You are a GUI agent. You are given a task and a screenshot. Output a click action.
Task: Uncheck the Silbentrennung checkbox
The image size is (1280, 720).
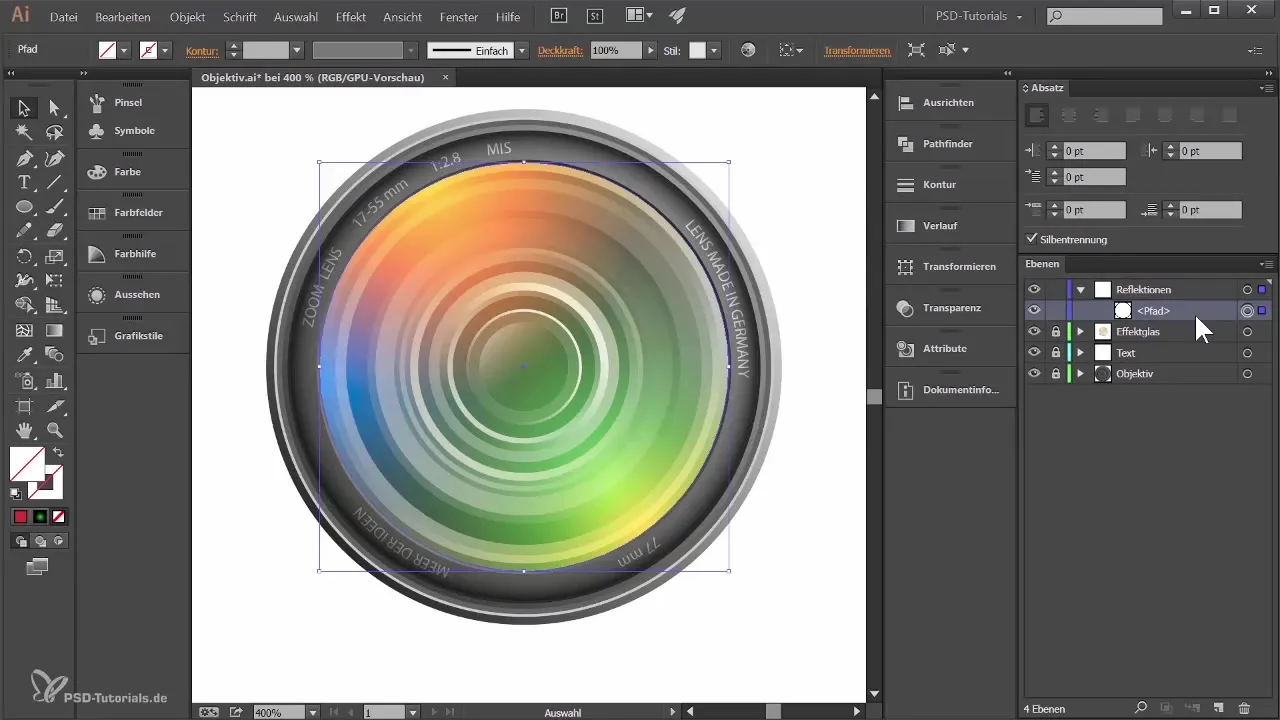pyautogui.click(x=1033, y=239)
